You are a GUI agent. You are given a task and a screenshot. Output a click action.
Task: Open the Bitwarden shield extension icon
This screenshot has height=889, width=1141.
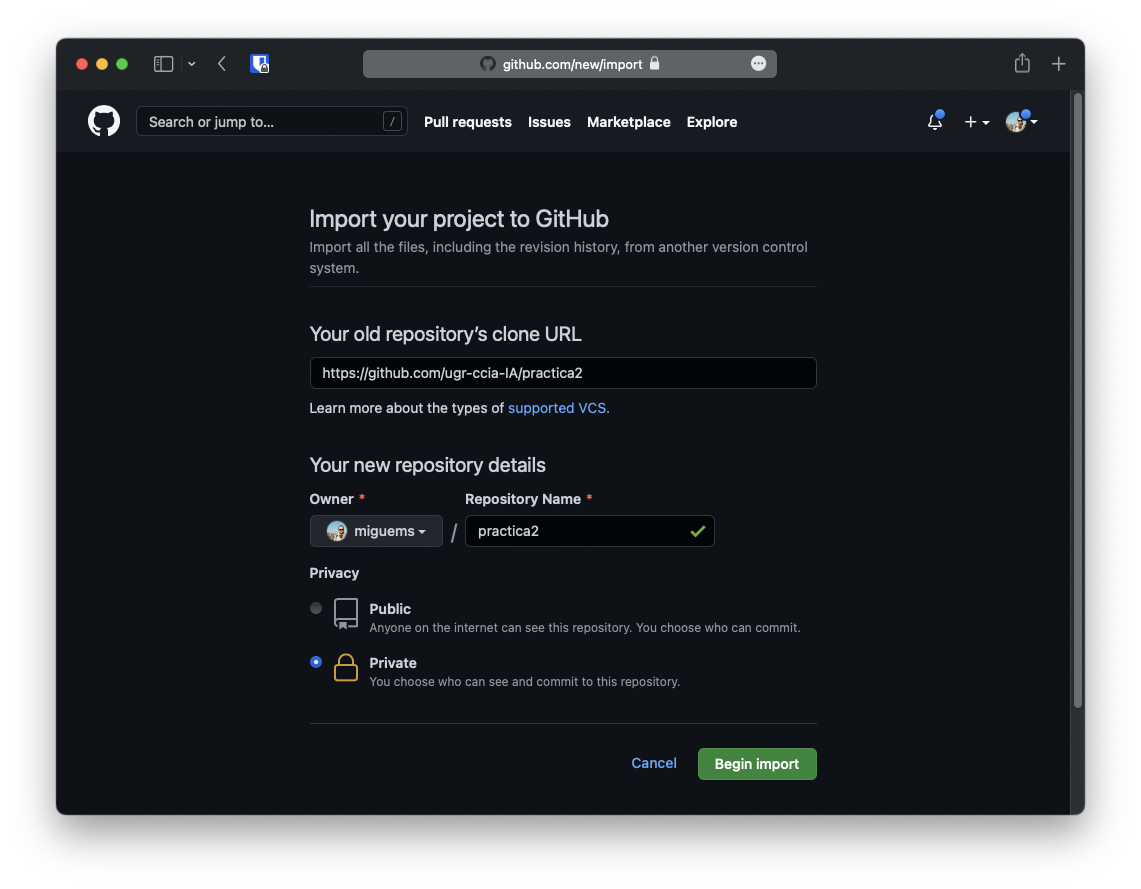[x=260, y=64]
